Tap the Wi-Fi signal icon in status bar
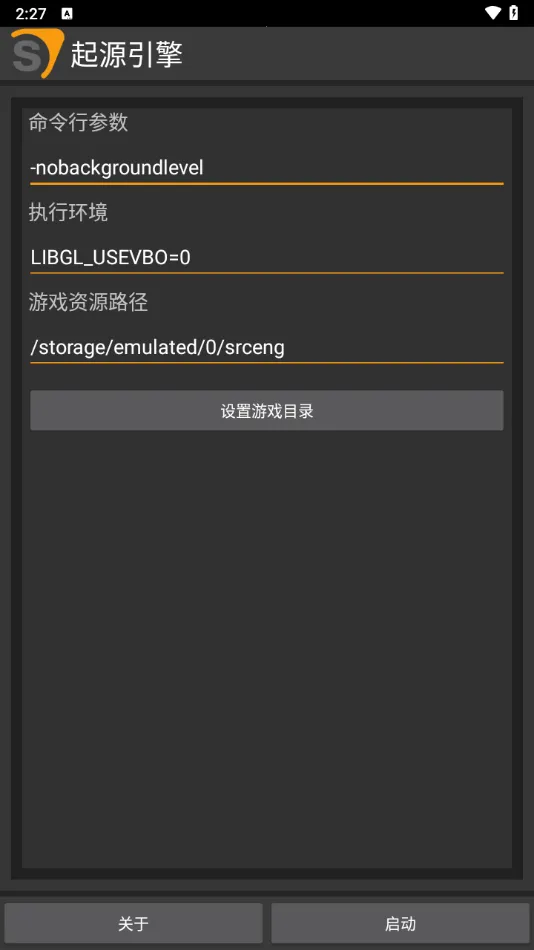 point(493,13)
